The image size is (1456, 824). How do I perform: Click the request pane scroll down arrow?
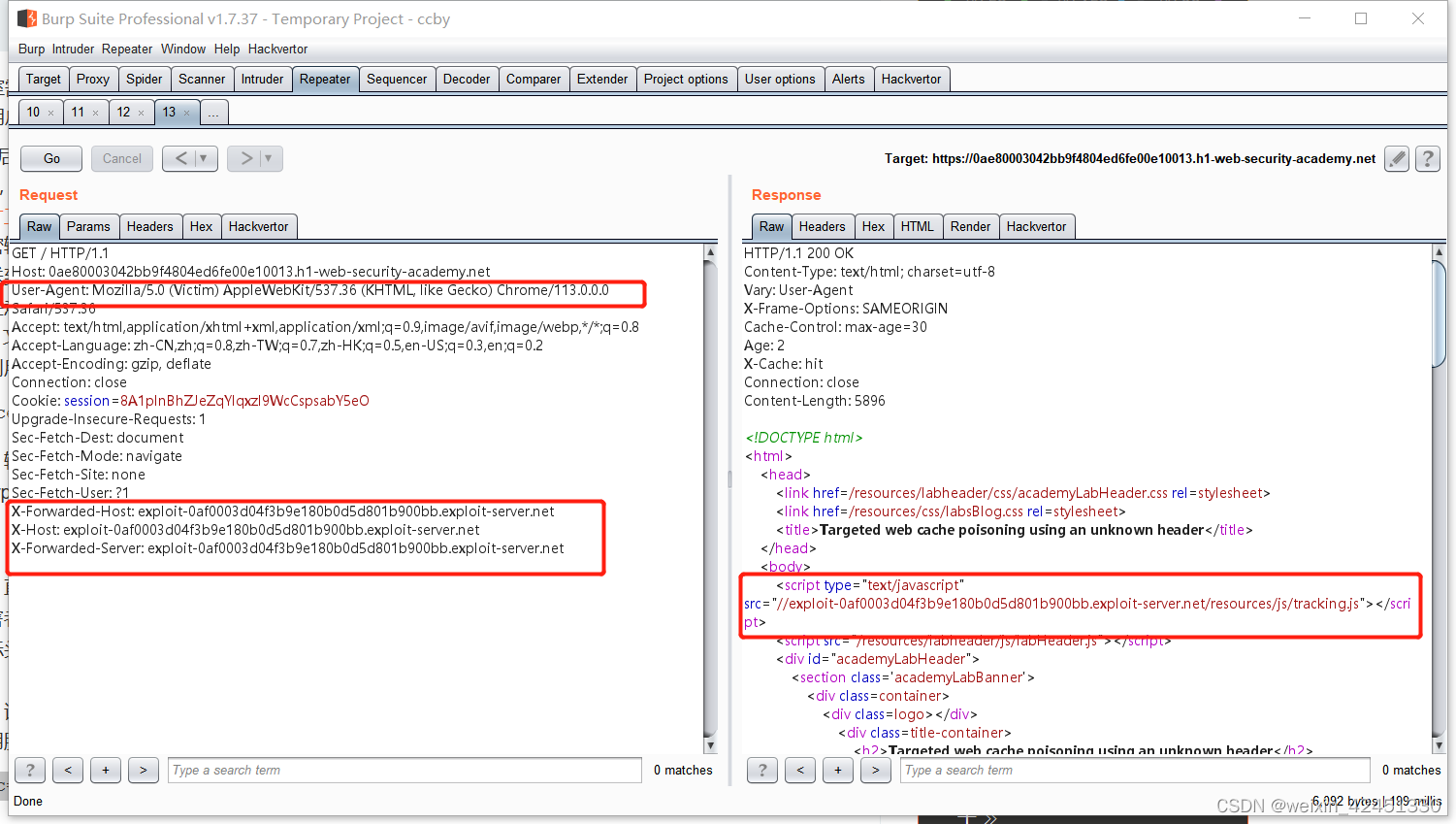[710, 745]
